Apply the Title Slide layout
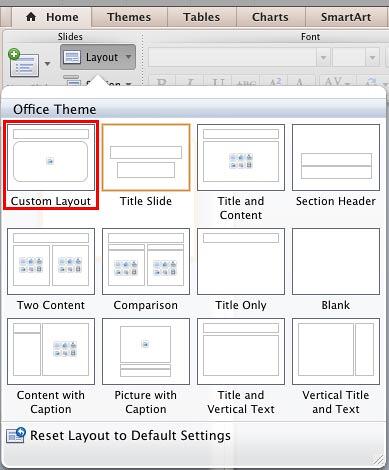Image resolution: width=389 pixels, height=470 pixels. tap(146, 157)
